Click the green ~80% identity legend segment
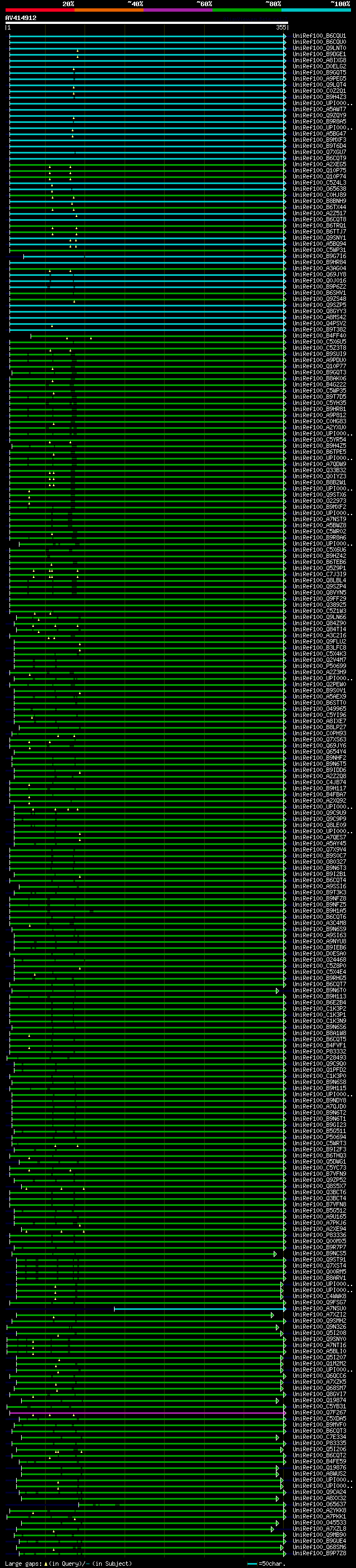This screenshot has width=356, height=1568. (247, 10)
